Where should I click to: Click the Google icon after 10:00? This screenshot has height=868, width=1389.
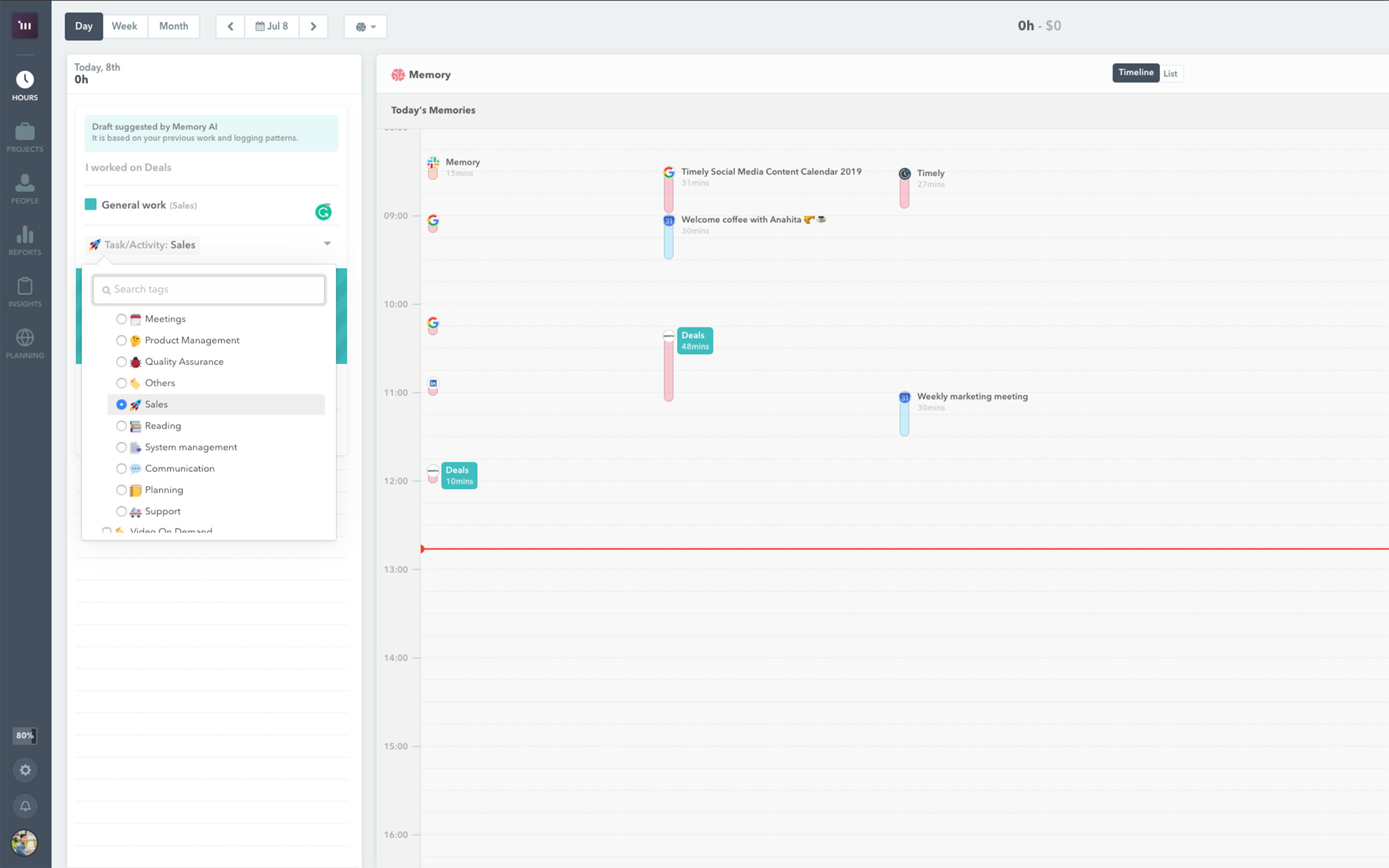[x=434, y=323]
